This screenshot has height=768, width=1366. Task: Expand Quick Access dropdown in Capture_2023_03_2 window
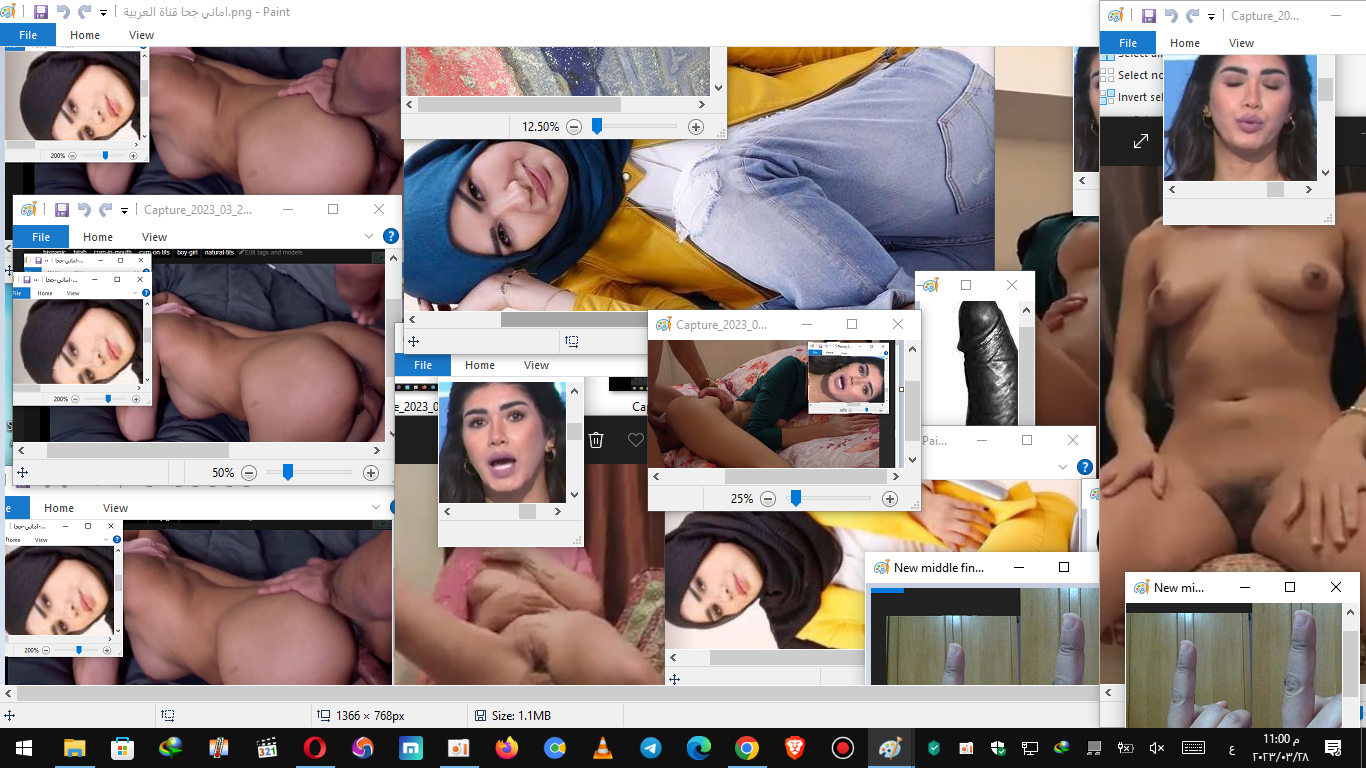point(125,210)
